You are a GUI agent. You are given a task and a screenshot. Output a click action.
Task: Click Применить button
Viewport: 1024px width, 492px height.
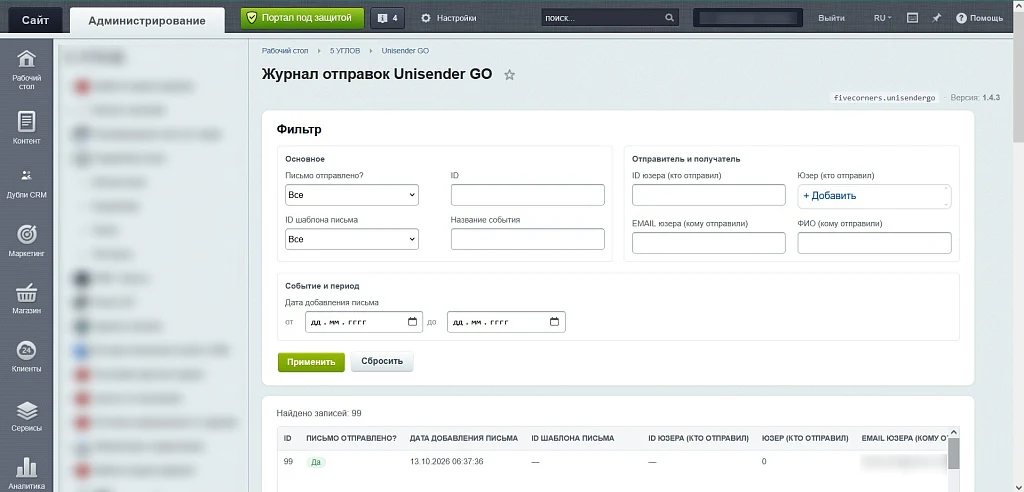(311, 361)
